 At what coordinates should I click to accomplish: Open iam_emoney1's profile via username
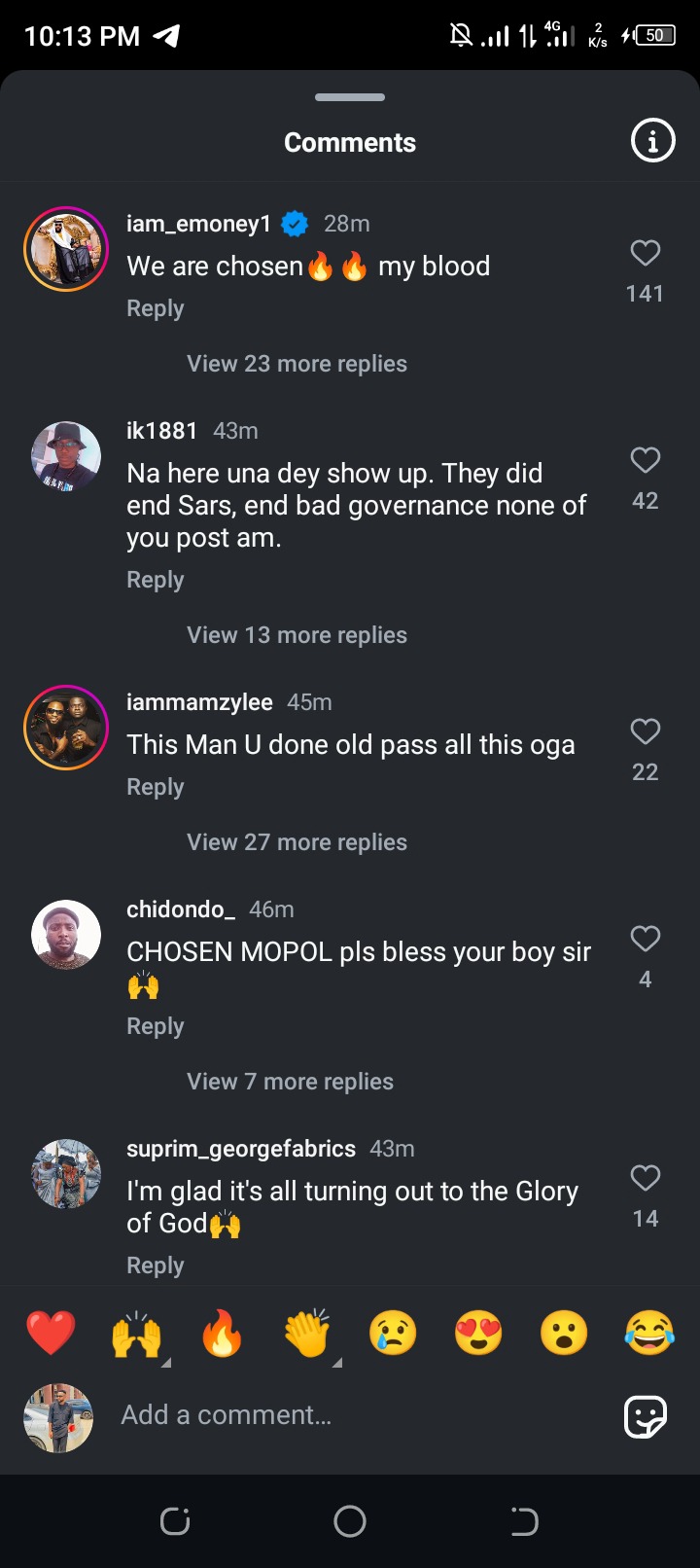click(x=198, y=224)
